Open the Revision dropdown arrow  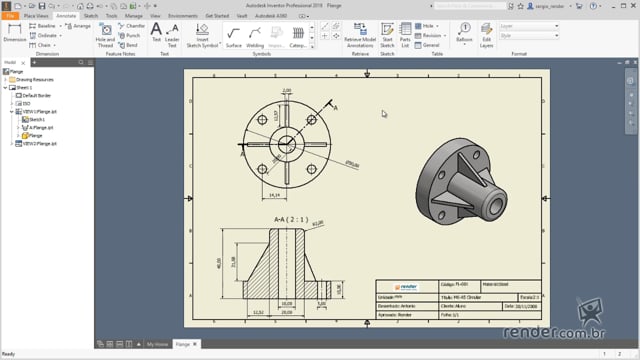point(445,36)
